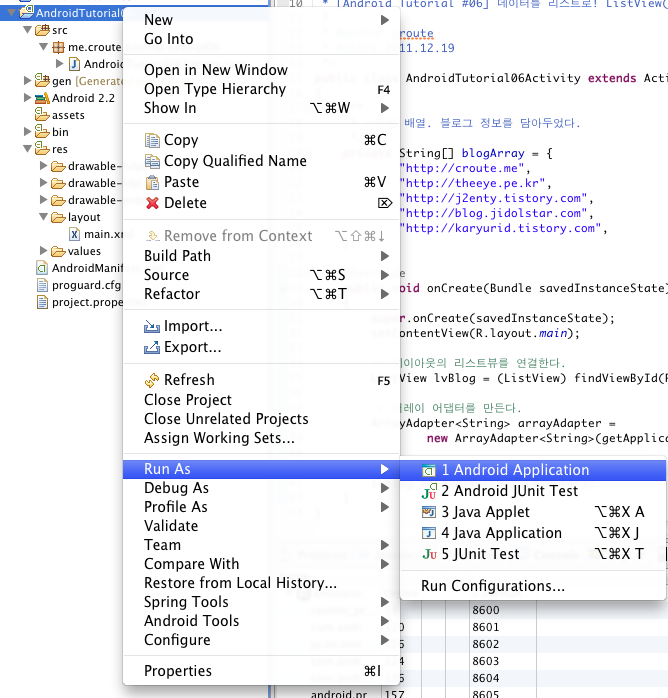
Task: Click the assets folder icon
Action: coord(42,114)
